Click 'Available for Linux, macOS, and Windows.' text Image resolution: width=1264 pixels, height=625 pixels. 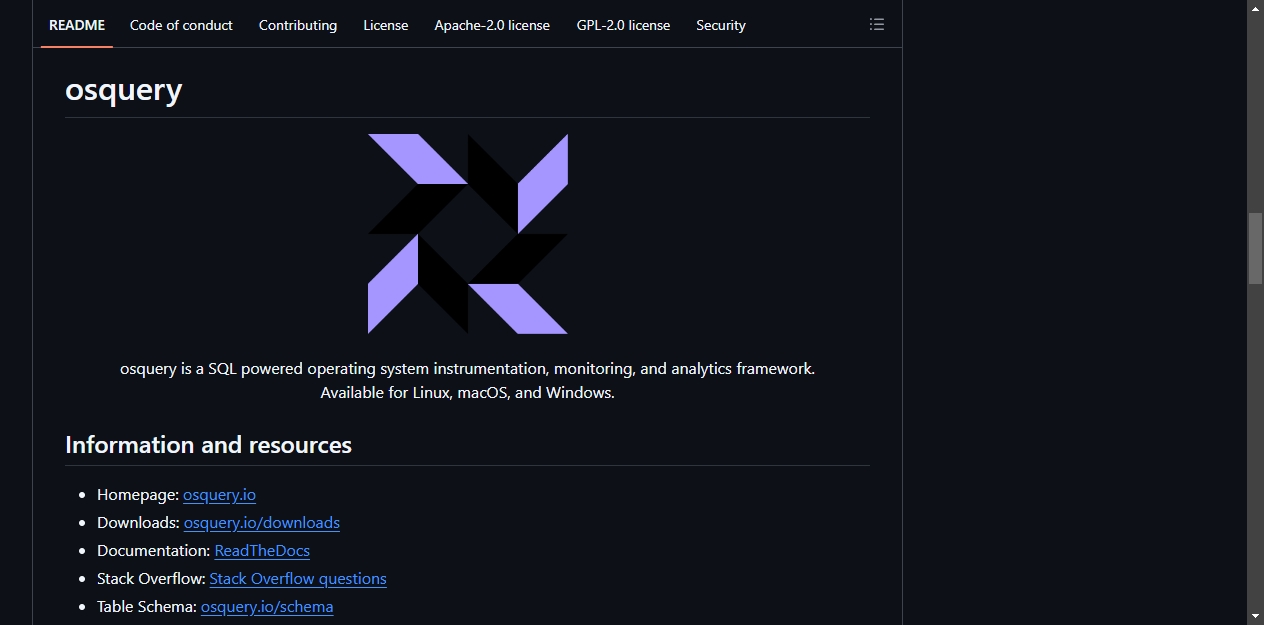[x=467, y=393]
